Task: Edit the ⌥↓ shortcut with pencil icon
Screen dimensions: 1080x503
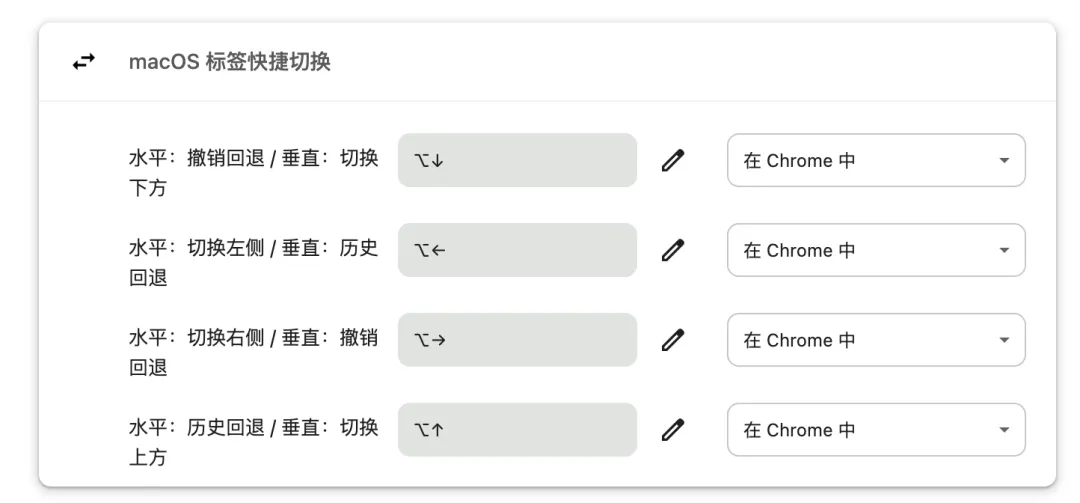Action: [674, 160]
